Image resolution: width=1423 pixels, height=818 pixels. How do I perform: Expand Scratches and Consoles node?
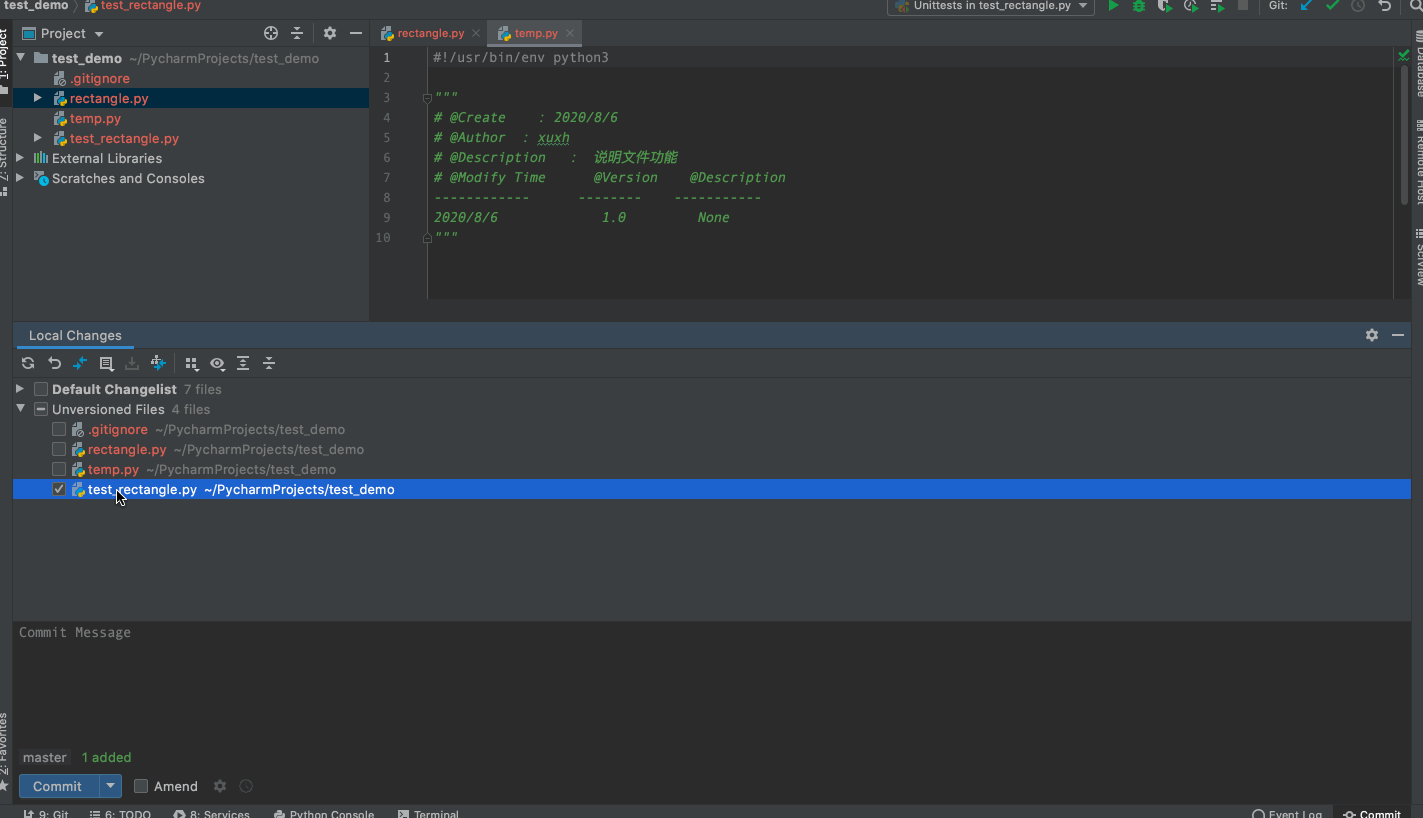[21, 178]
